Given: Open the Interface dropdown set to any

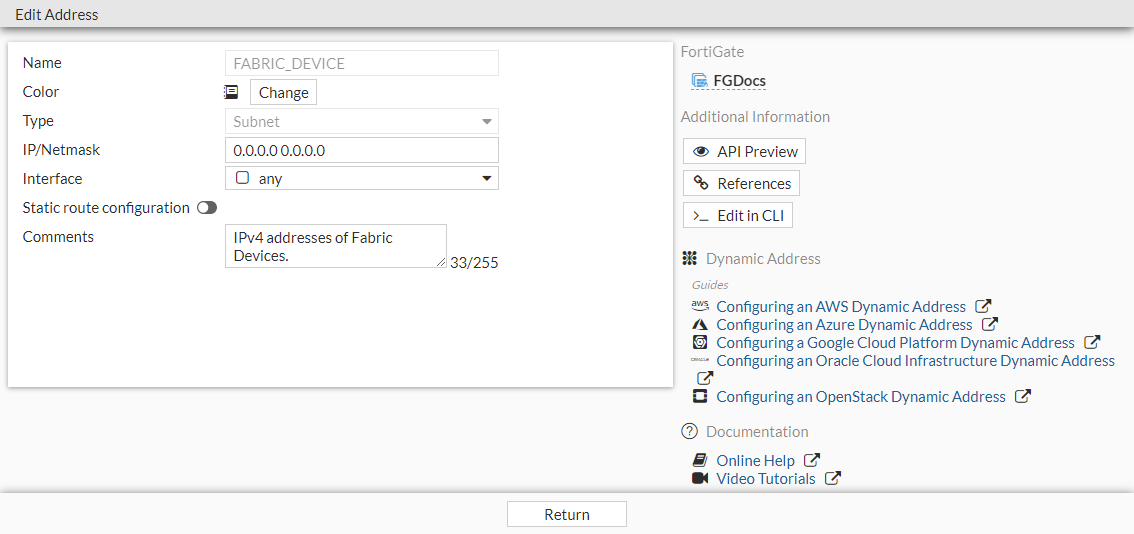Looking at the screenshot, I should tap(362, 179).
